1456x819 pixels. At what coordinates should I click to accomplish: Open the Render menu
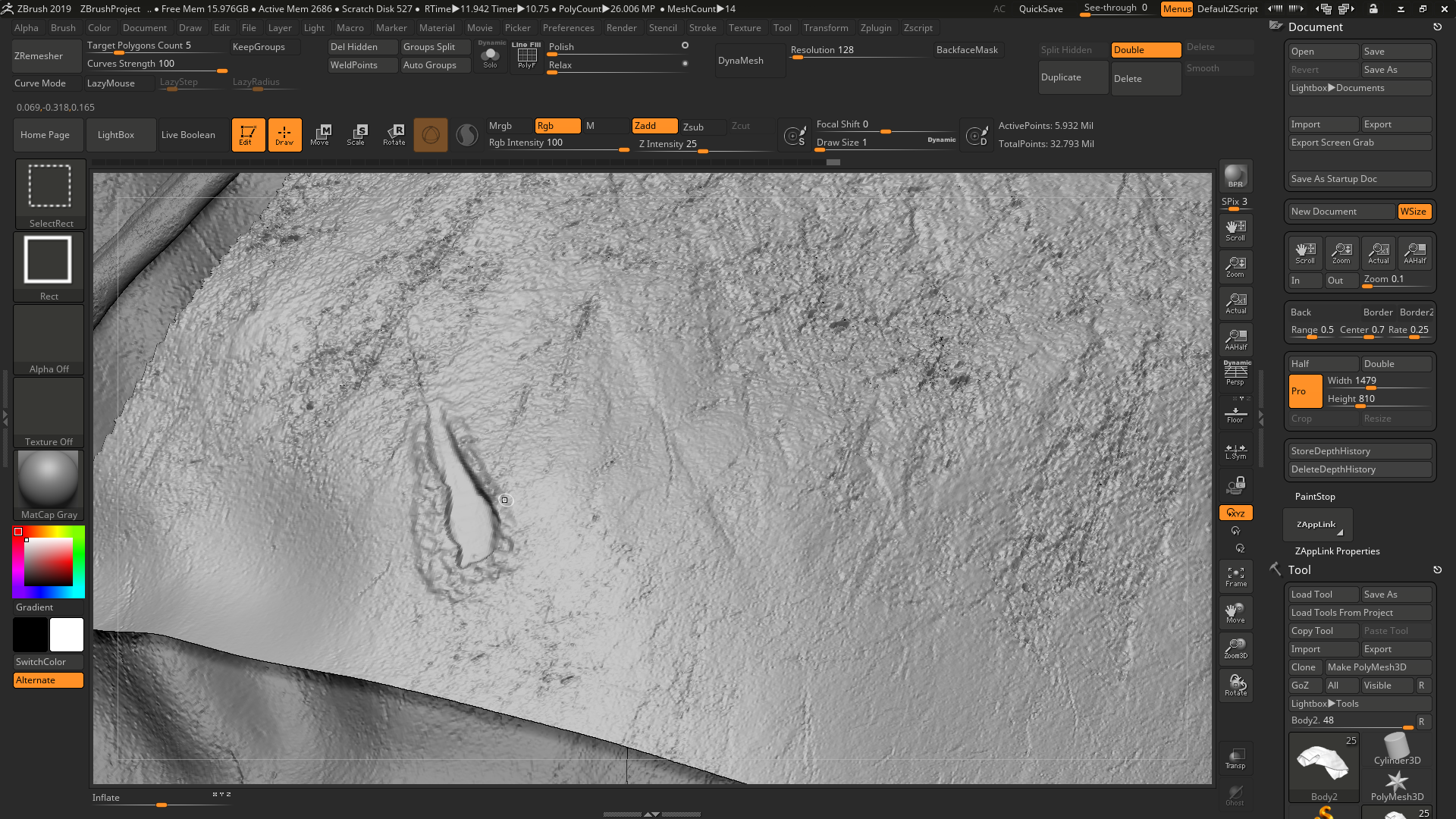(x=621, y=28)
